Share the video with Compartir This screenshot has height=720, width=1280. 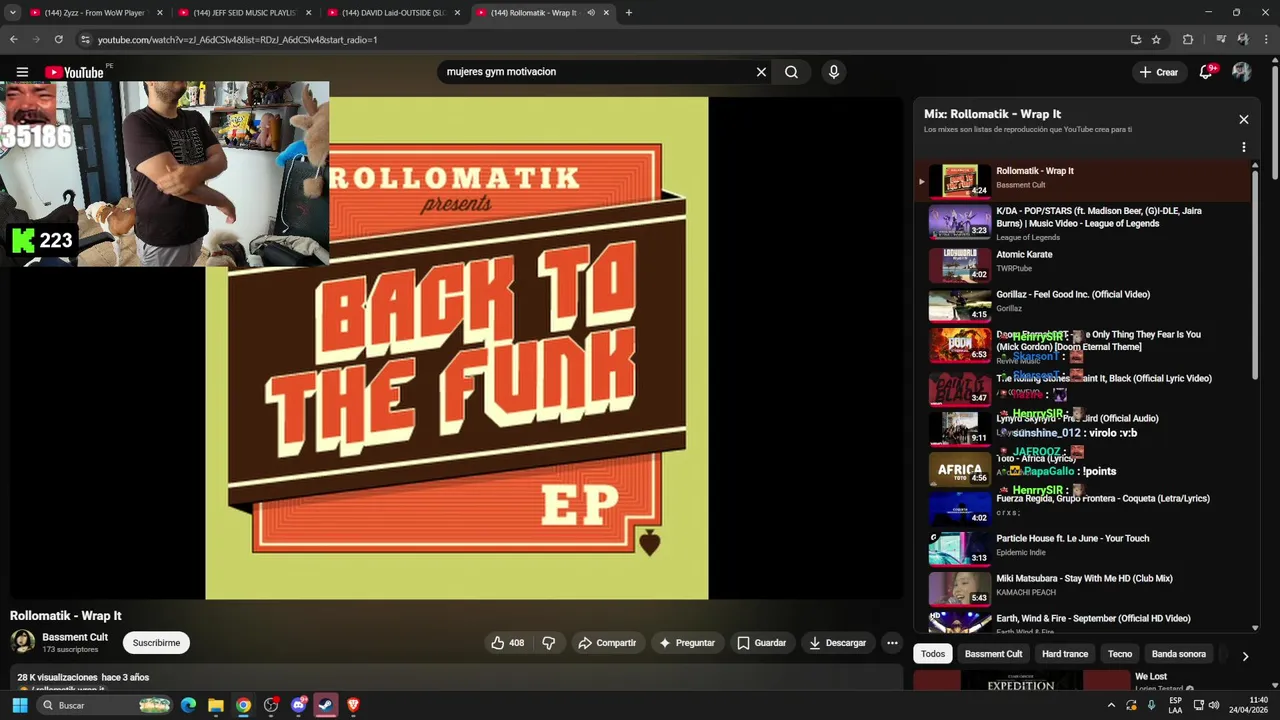coord(607,643)
